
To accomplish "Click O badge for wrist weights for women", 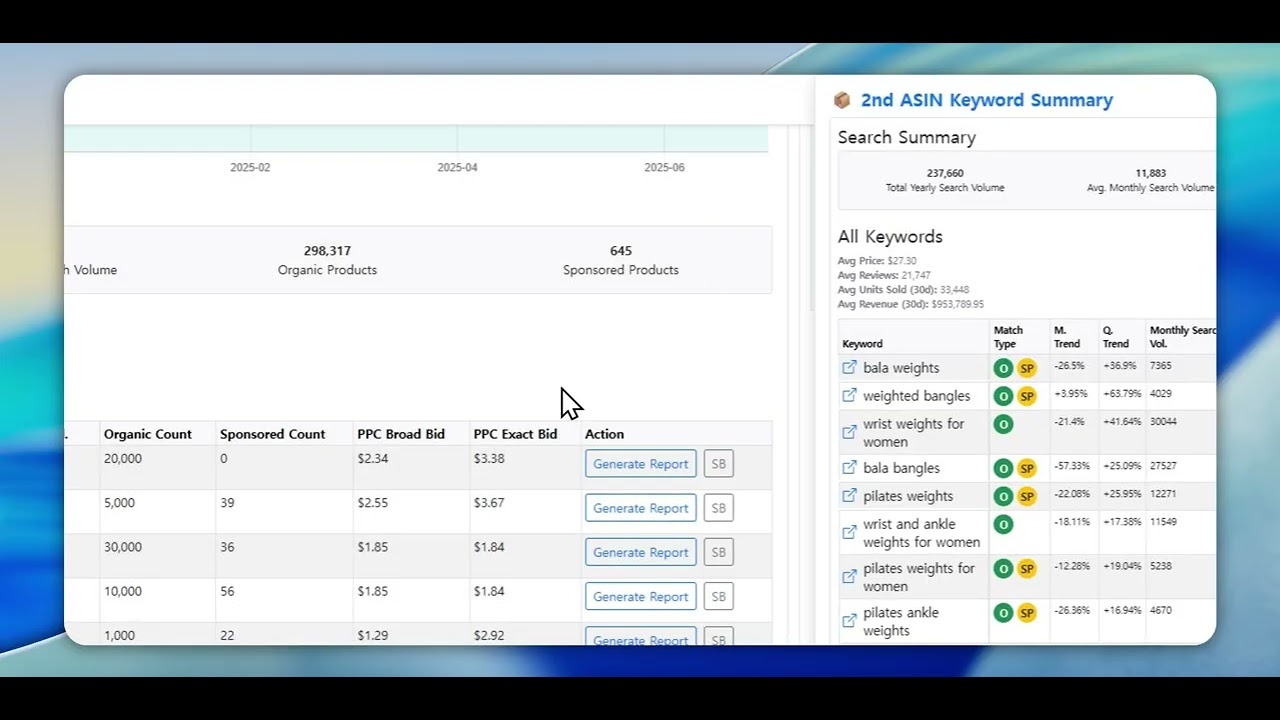I will [1003, 424].
